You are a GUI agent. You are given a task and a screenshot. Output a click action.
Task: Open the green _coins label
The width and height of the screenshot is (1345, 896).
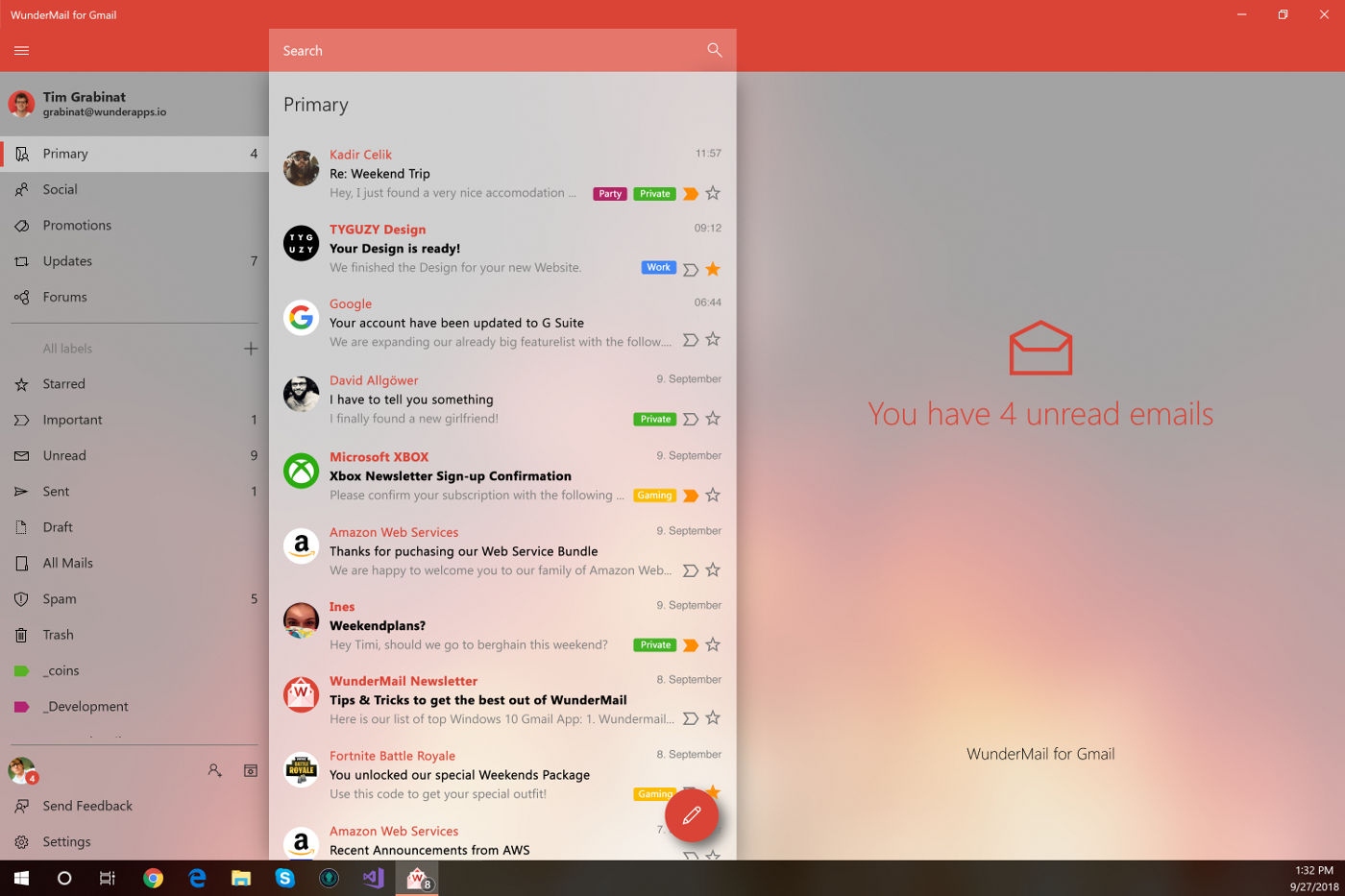134,670
